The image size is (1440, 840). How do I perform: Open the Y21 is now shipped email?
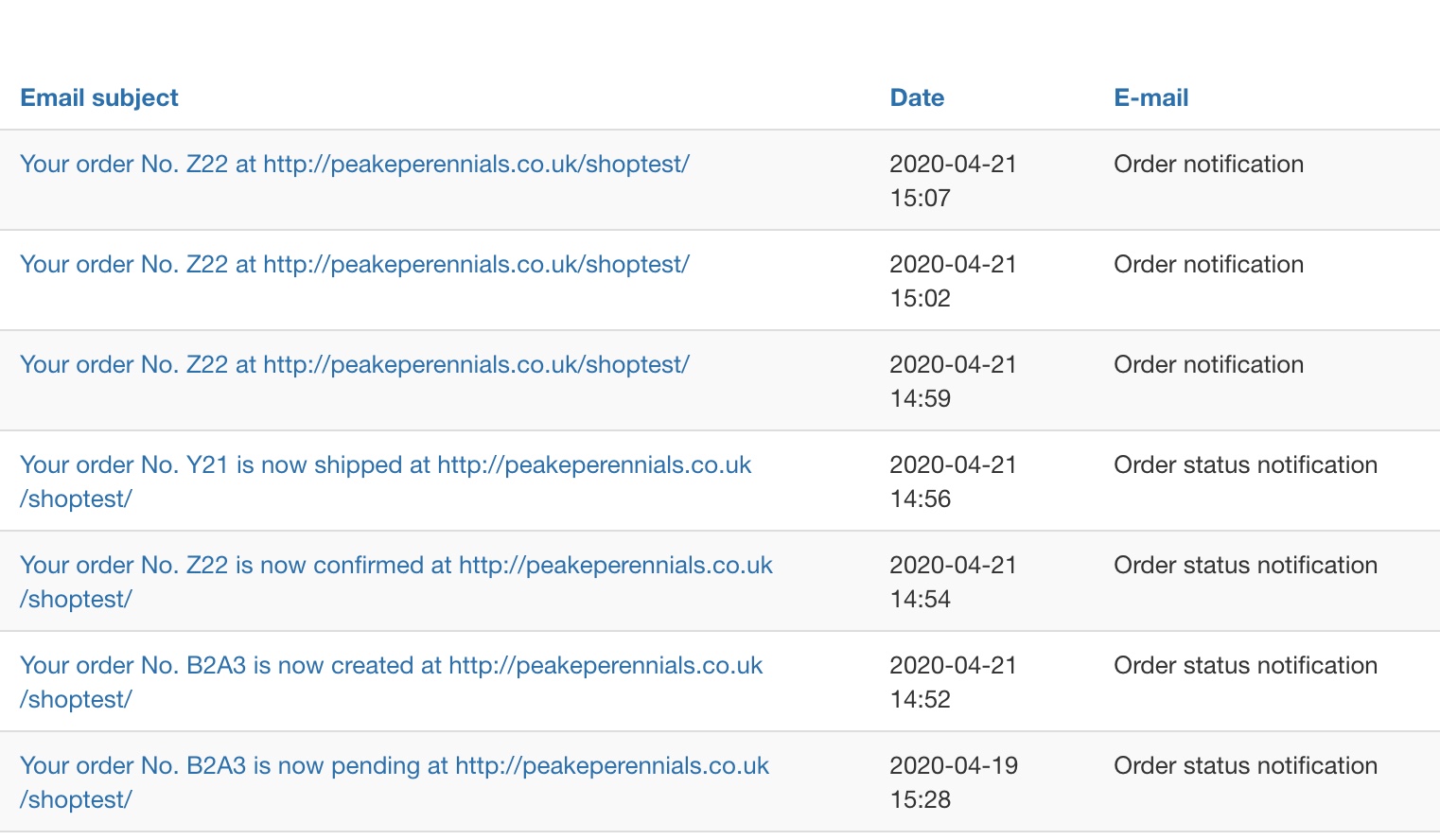tap(385, 465)
